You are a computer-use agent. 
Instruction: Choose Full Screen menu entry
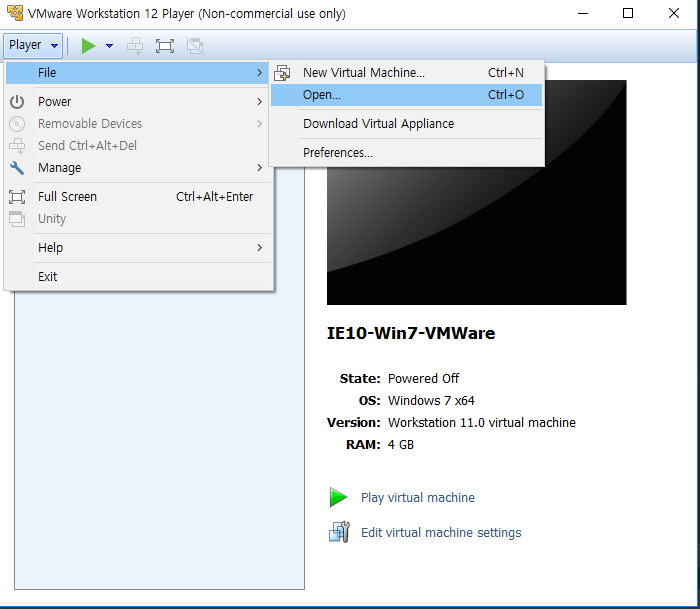coord(137,197)
